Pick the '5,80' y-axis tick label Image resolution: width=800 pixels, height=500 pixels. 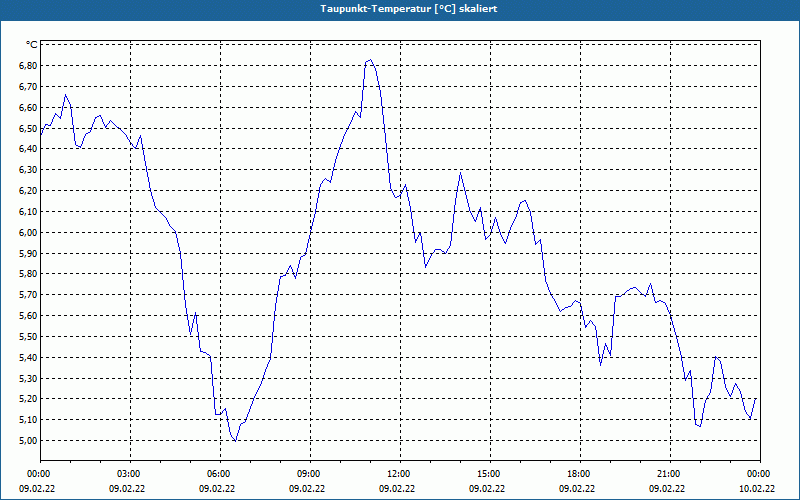point(28,274)
